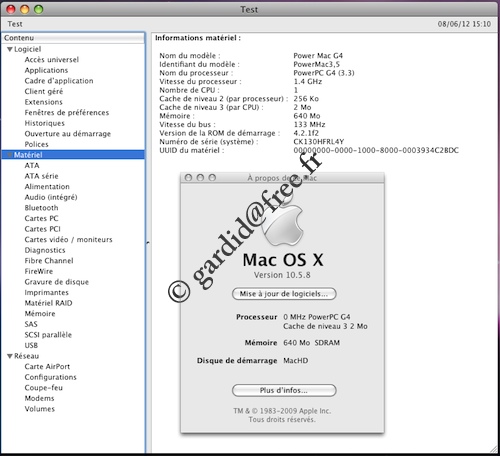Collapse the Réseau section triangle

tap(10, 356)
